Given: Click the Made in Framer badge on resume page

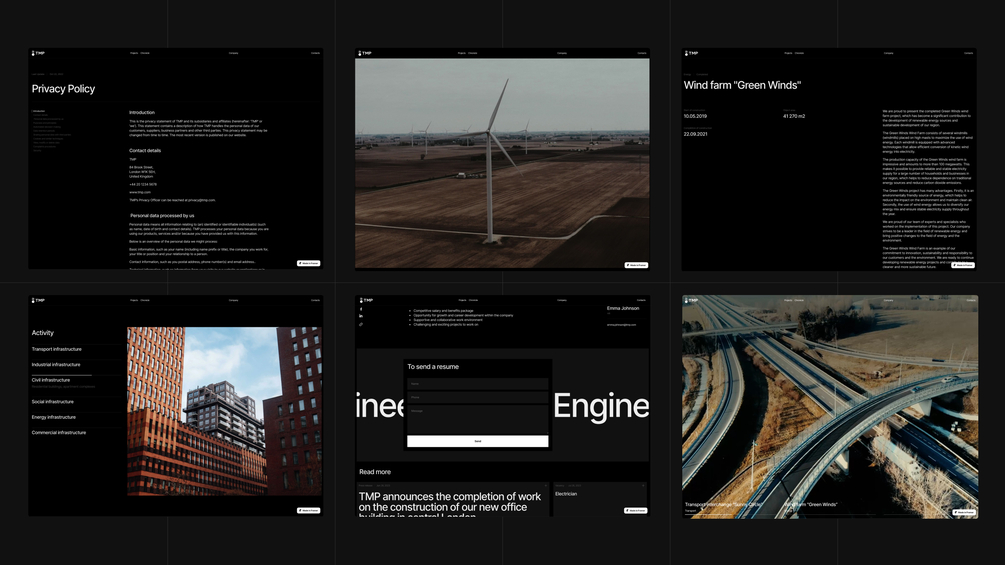Looking at the screenshot, I should click(x=635, y=511).
